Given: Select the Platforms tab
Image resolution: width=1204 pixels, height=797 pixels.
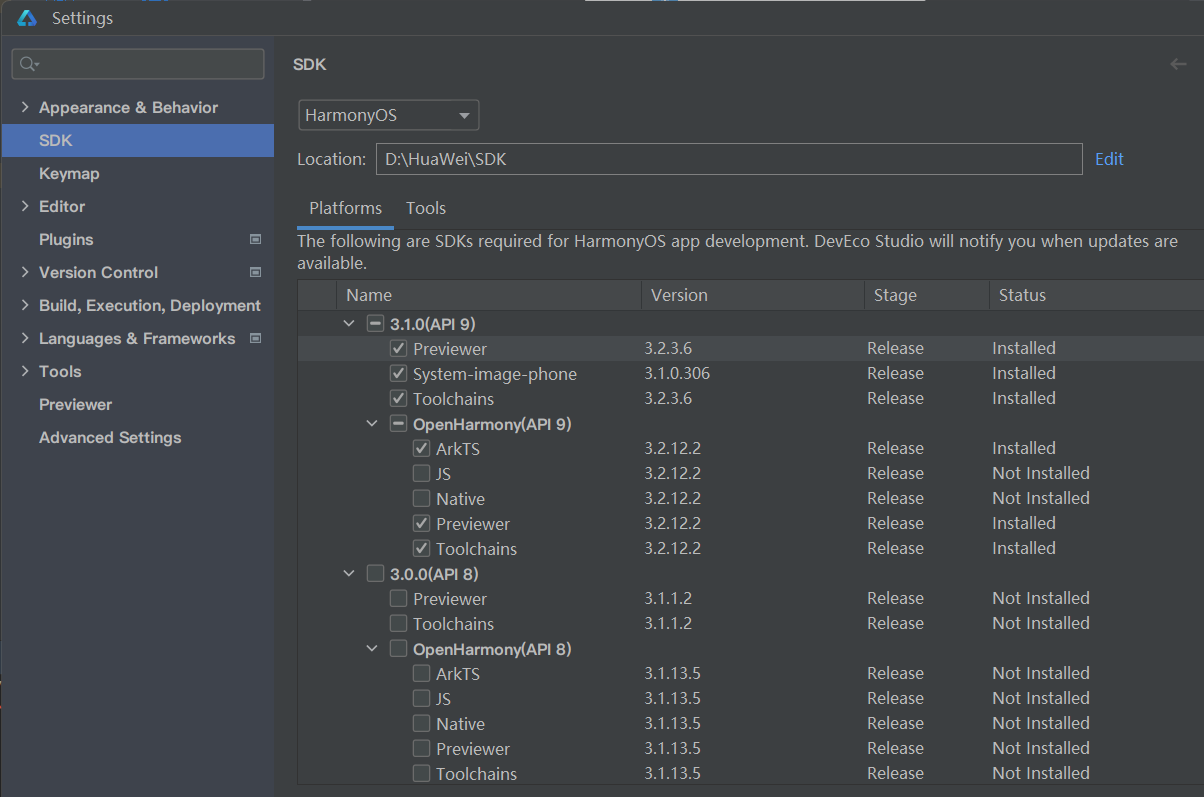Looking at the screenshot, I should (345, 209).
